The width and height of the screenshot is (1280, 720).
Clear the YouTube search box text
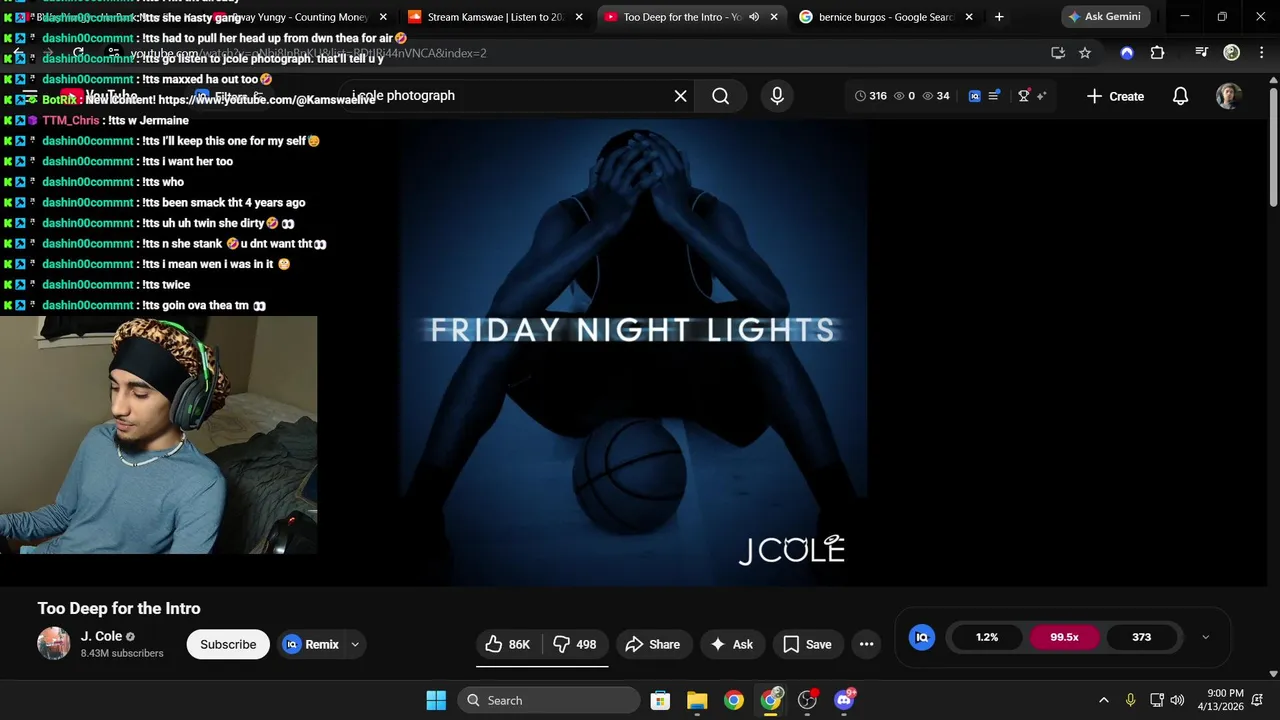pyautogui.click(x=680, y=96)
